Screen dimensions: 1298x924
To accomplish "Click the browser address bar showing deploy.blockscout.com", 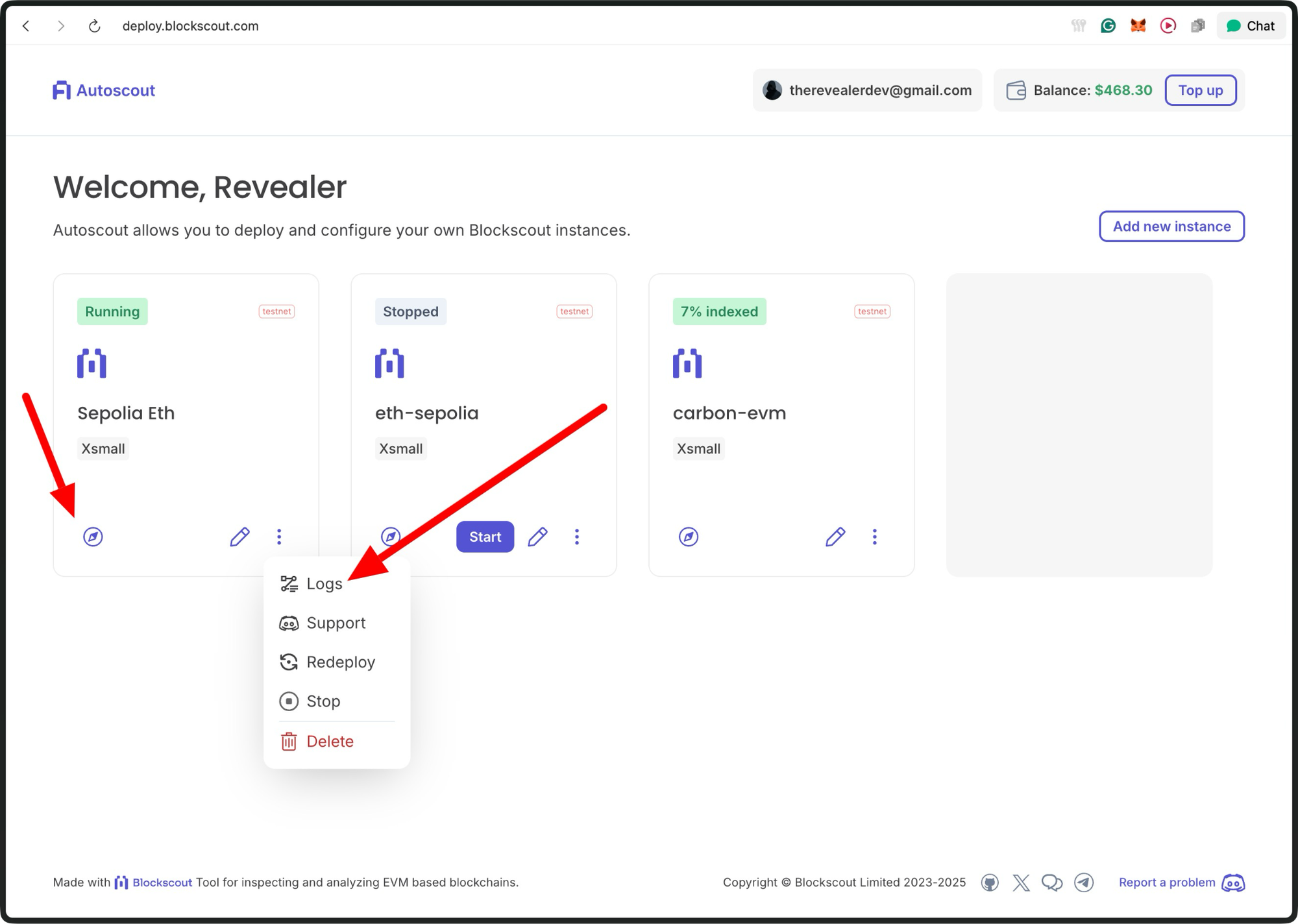I will 191,26.
